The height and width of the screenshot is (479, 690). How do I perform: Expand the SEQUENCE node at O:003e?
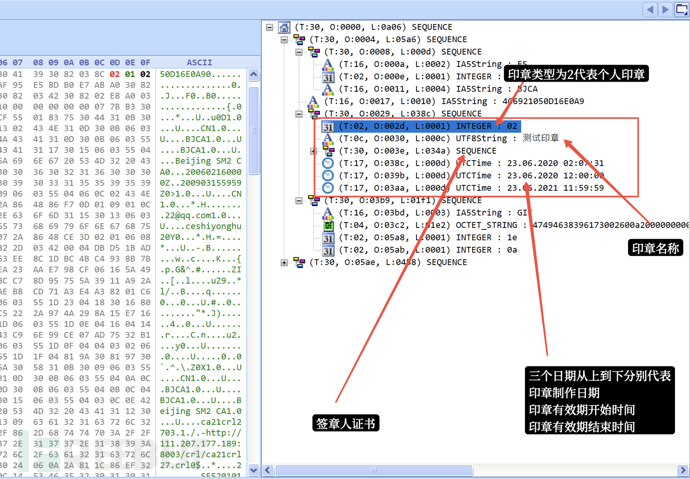pos(313,151)
